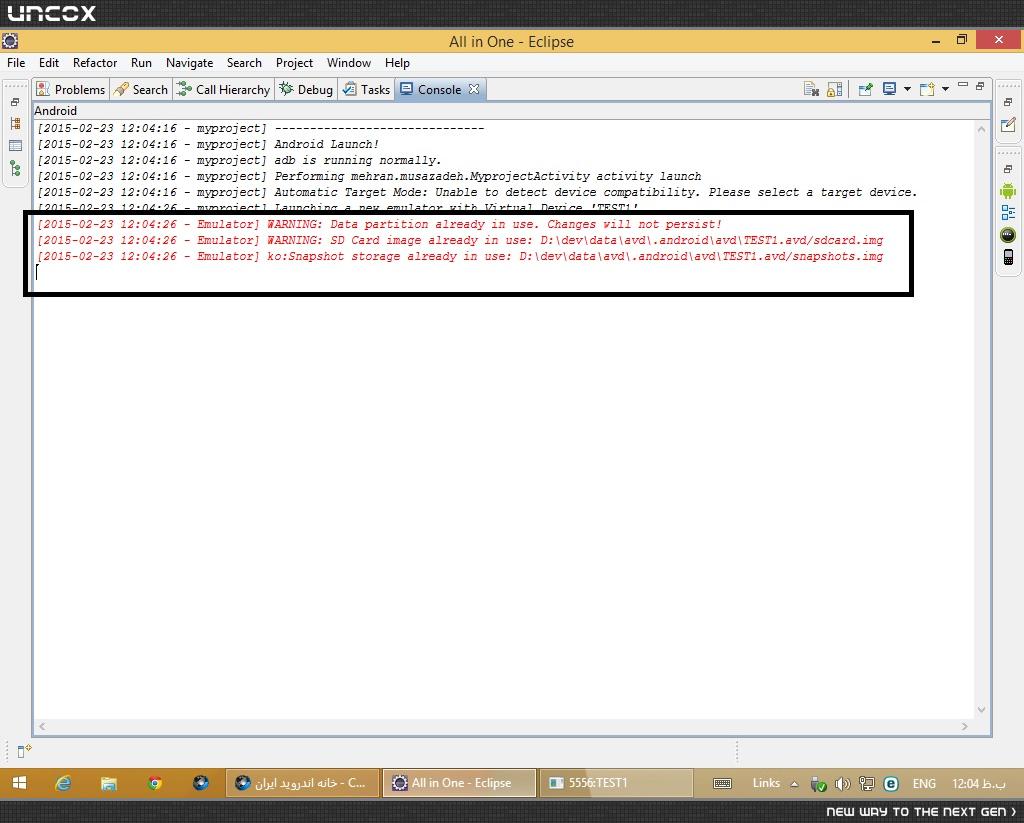Click the Open Console icon
This screenshot has height=823, width=1024.
(927, 89)
